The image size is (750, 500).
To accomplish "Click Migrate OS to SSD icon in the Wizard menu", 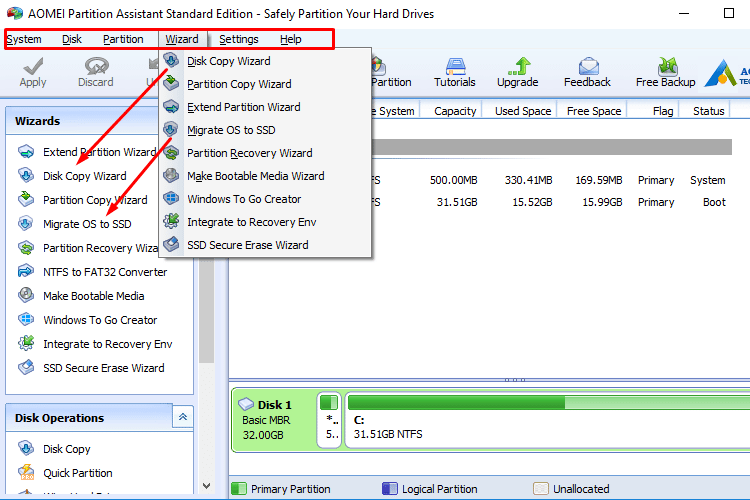I will click(x=171, y=130).
